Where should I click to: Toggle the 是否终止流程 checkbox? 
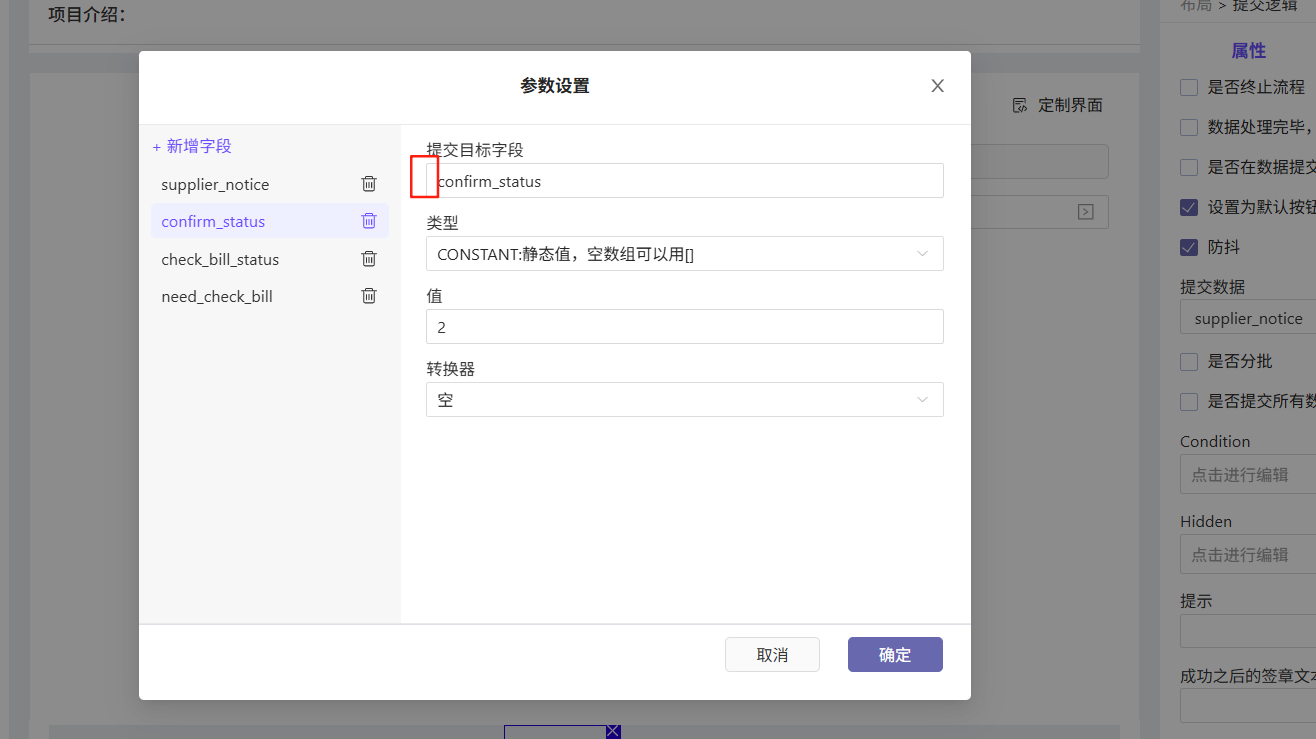click(x=1189, y=87)
